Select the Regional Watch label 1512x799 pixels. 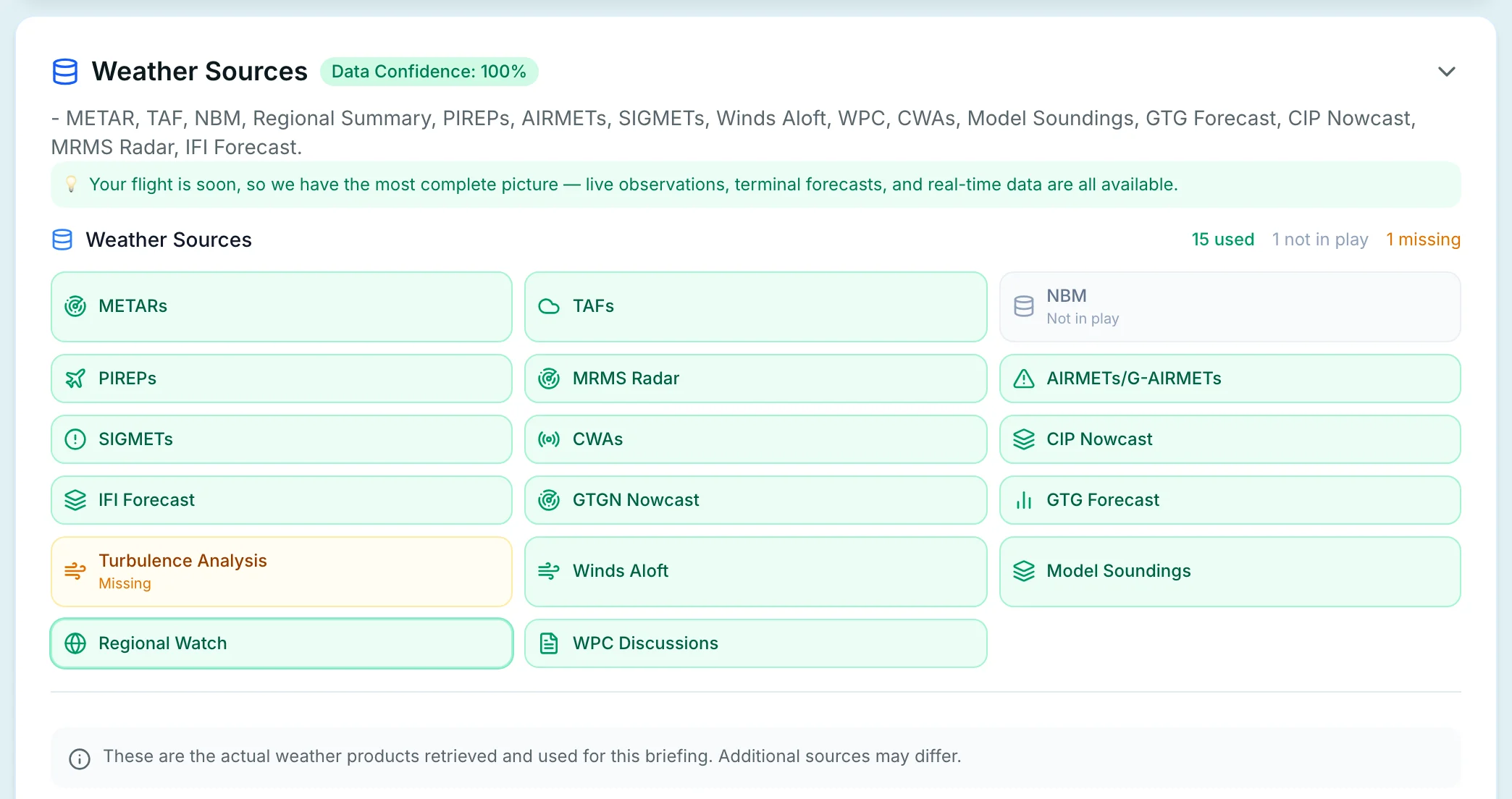[x=162, y=643]
